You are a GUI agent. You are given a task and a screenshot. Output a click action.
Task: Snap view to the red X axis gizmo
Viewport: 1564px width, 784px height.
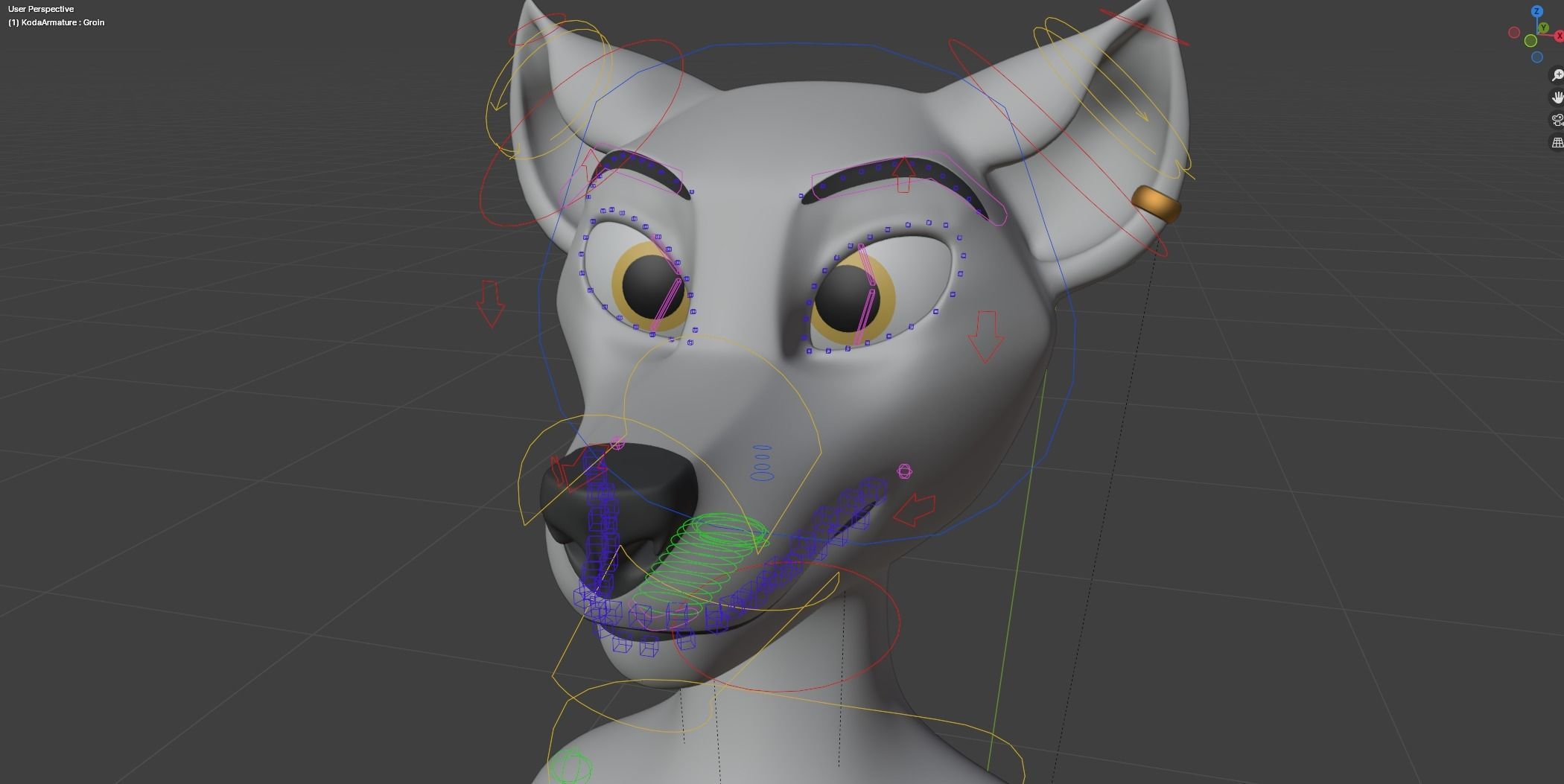pos(1559,36)
